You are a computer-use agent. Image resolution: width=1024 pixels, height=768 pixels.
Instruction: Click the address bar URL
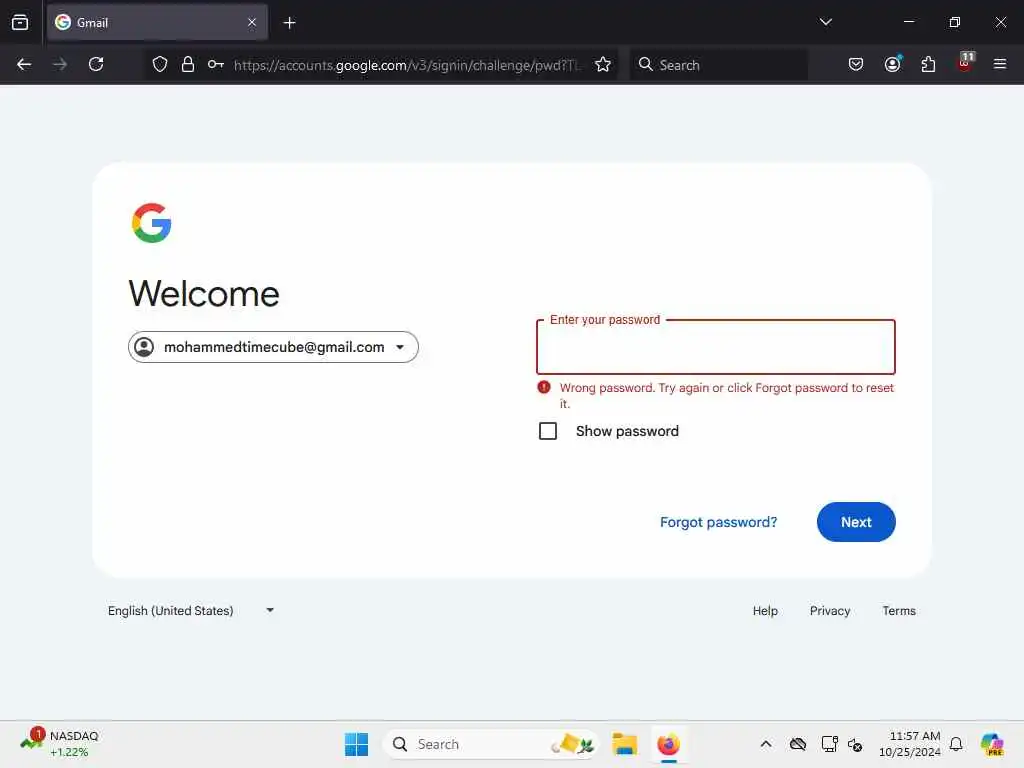(406, 65)
